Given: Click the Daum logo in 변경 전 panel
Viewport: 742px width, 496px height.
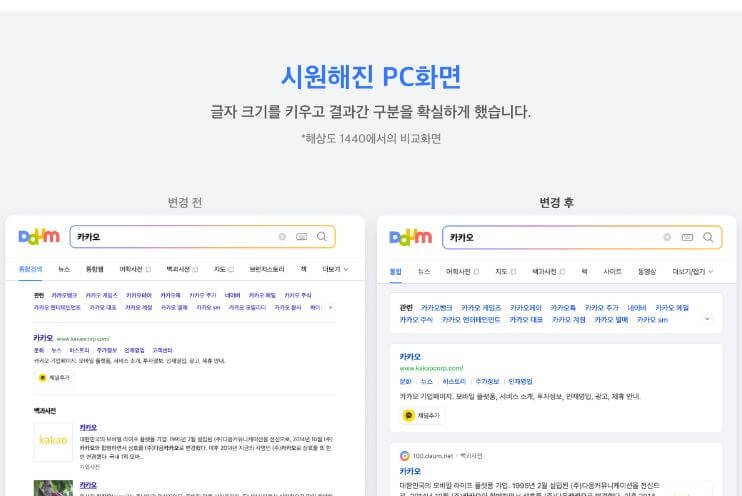Looking at the screenshot, I should click(x=39, y=236).
